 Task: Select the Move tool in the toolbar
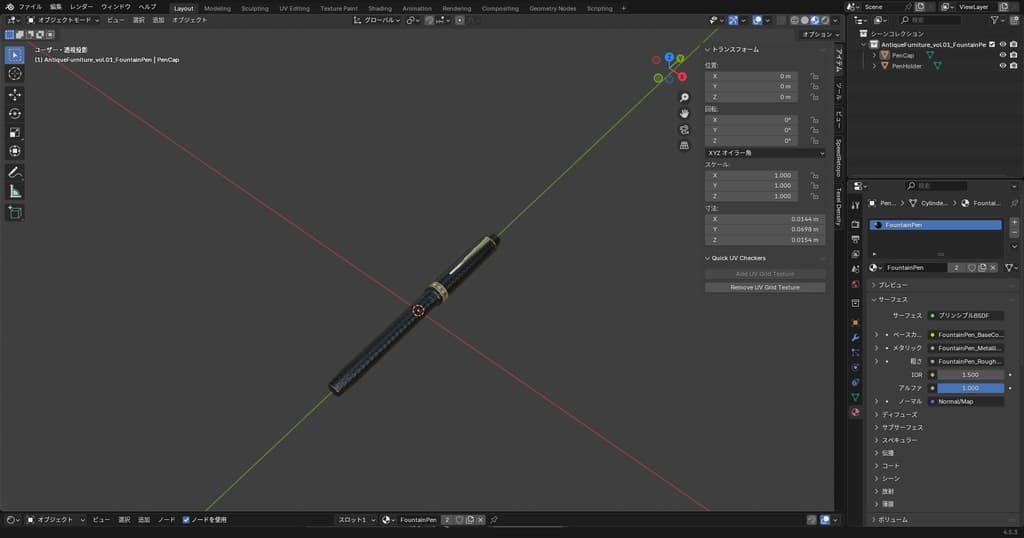click(x=15, y=94)
